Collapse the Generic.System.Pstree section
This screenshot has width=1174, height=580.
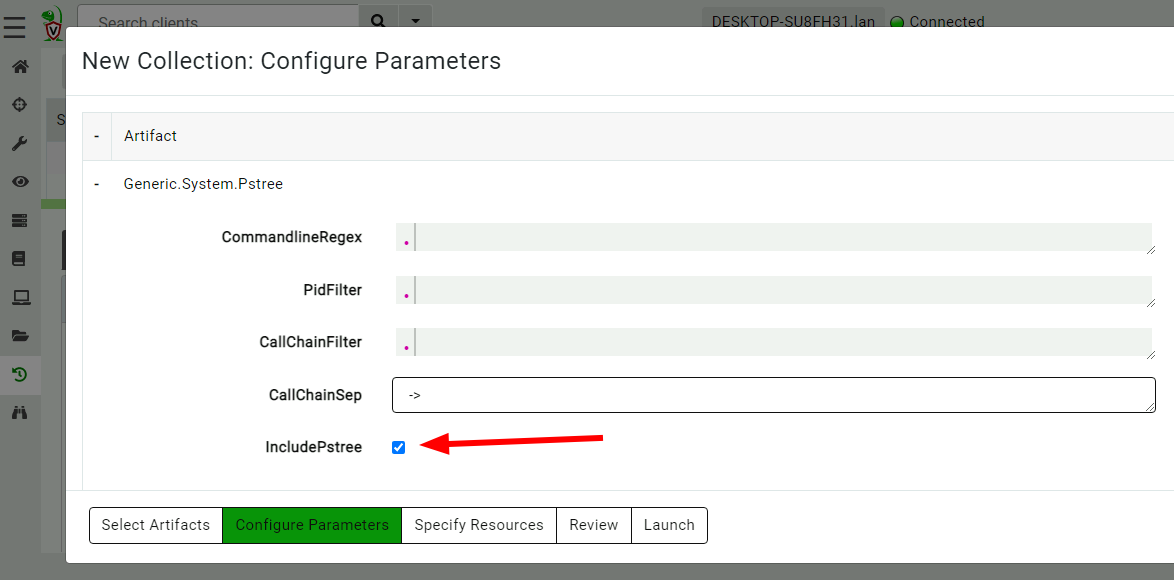97,184
